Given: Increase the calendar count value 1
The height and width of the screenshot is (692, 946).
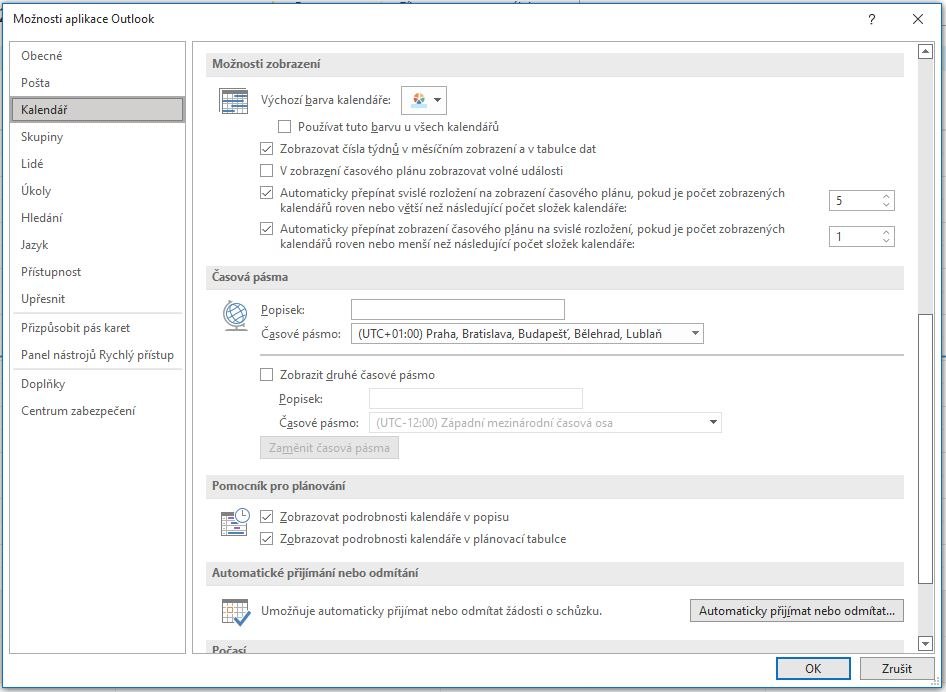Looking at the screenshot, I should coord(886,232).
